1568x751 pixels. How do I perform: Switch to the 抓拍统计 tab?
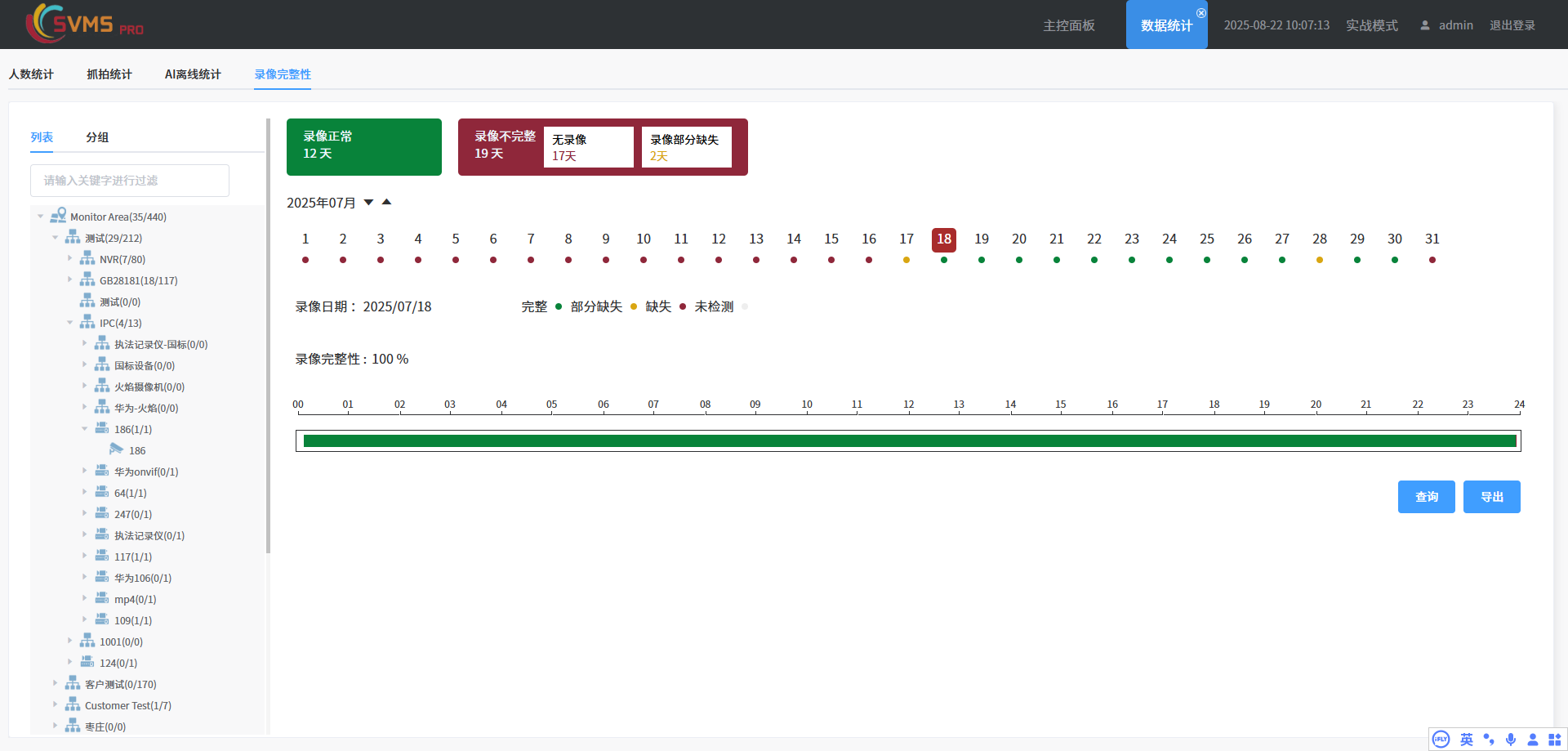(x=109, y=74)
